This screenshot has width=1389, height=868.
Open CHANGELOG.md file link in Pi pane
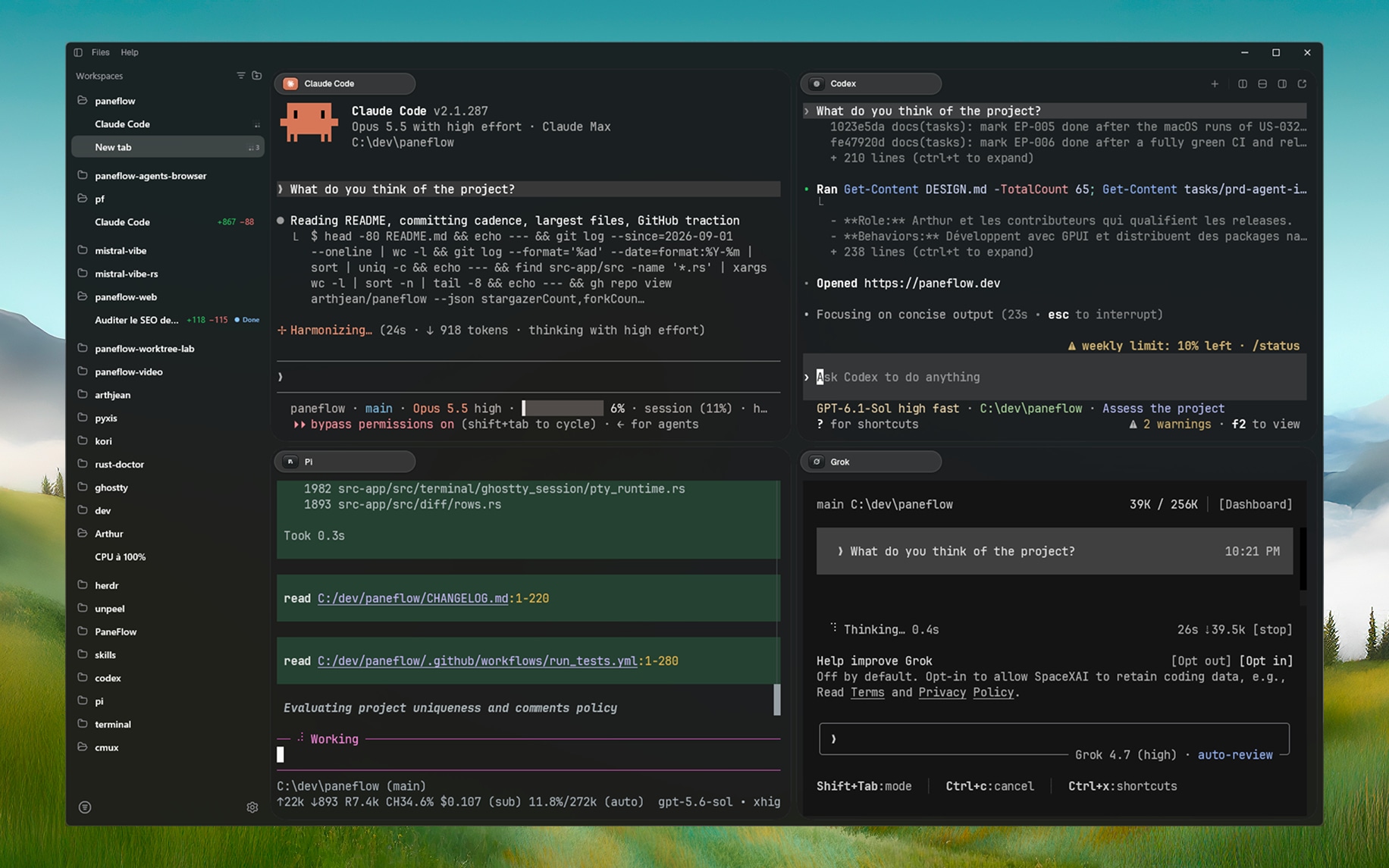point(412,598)
